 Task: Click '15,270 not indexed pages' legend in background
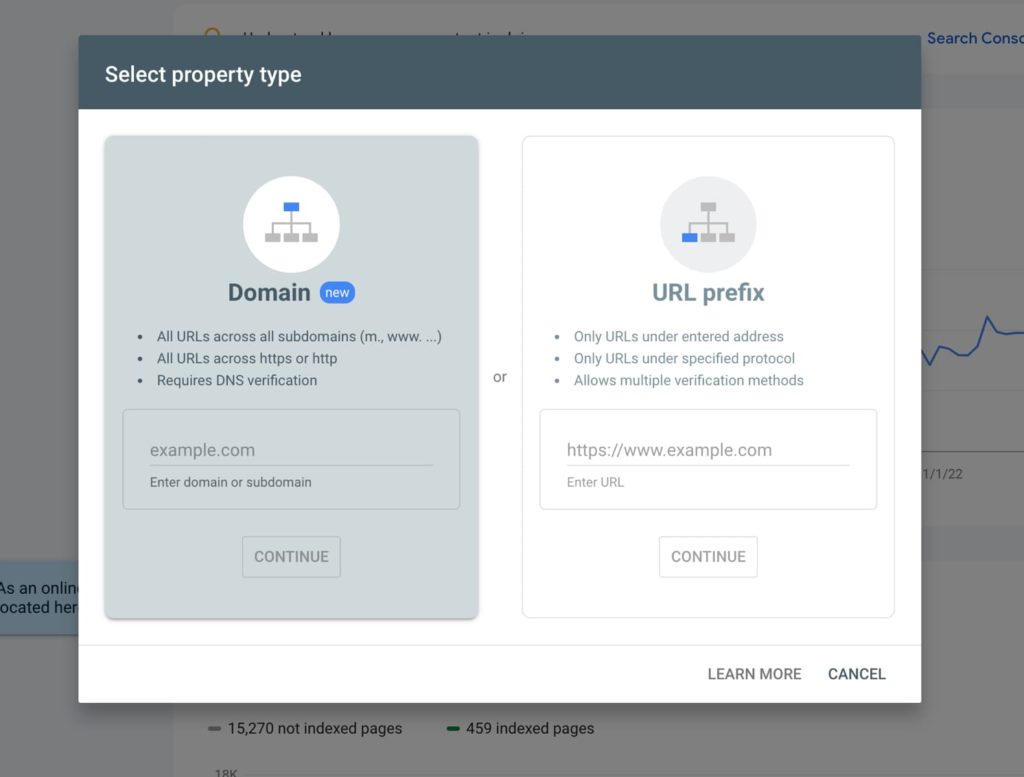305,728
